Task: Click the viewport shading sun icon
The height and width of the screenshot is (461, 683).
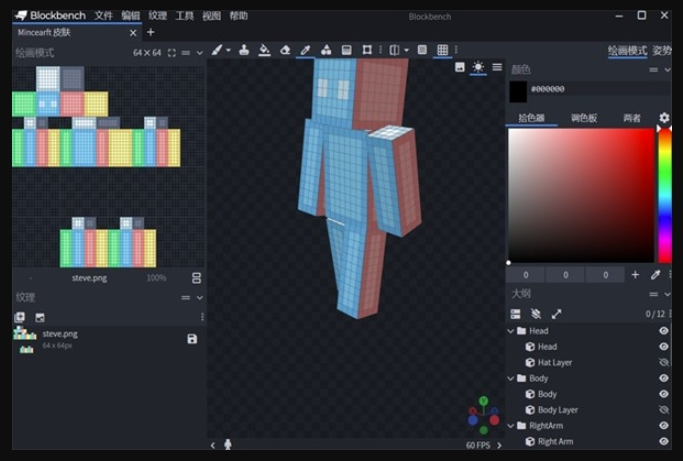Action: click(x=478, y=67)
